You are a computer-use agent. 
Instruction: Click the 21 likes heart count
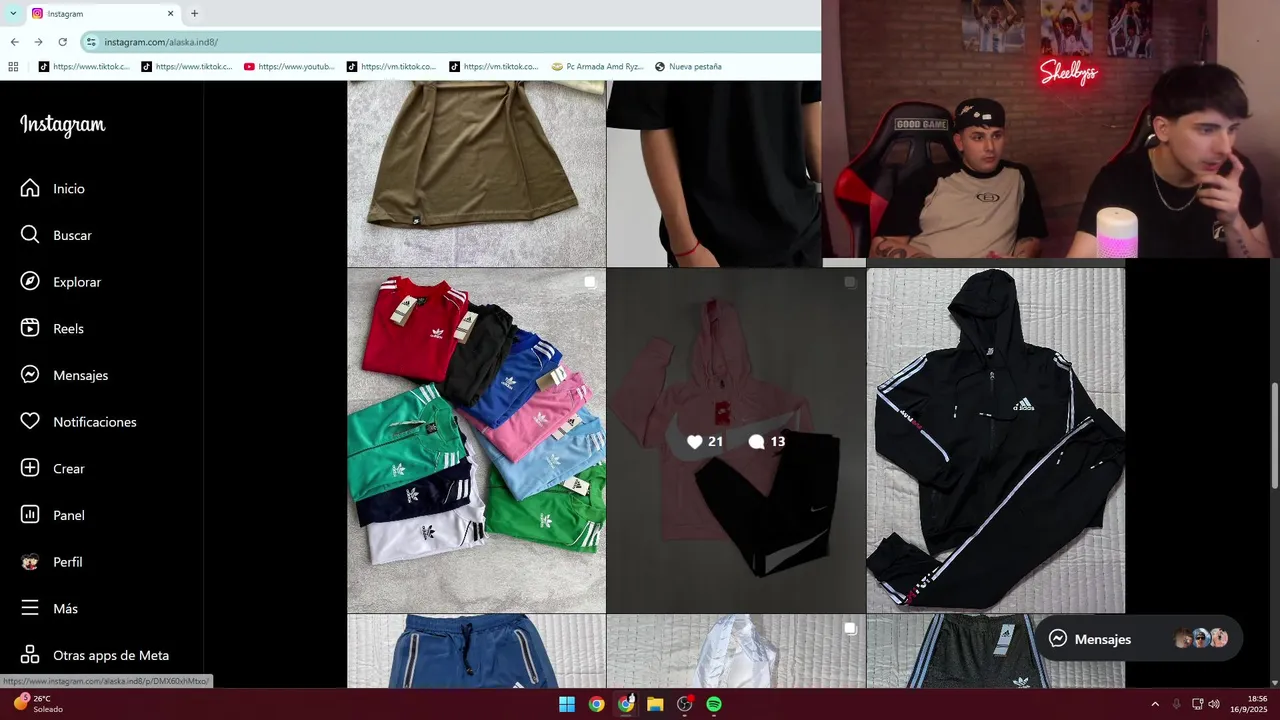[705, 441]
